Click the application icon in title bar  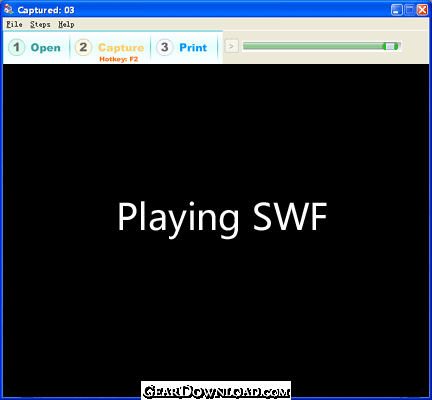(8, 9)
